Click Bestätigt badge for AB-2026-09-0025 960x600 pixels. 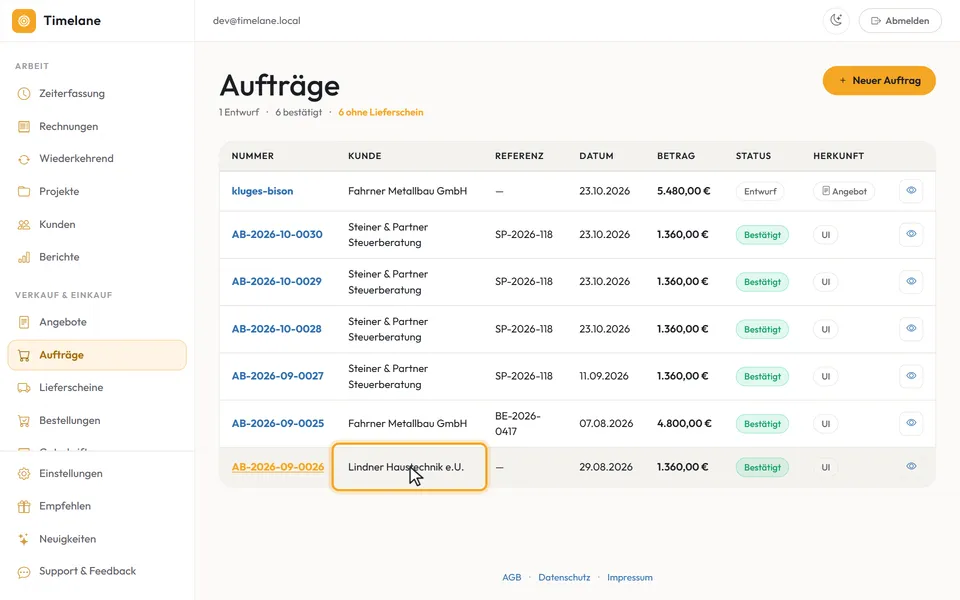(762, 424)
